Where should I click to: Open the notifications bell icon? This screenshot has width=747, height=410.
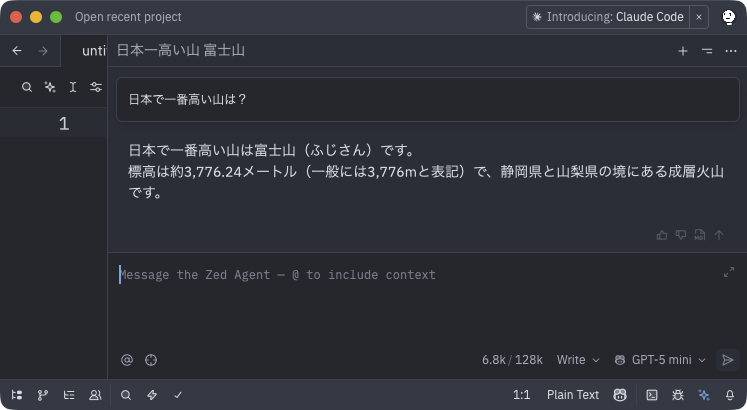point(730,395)
